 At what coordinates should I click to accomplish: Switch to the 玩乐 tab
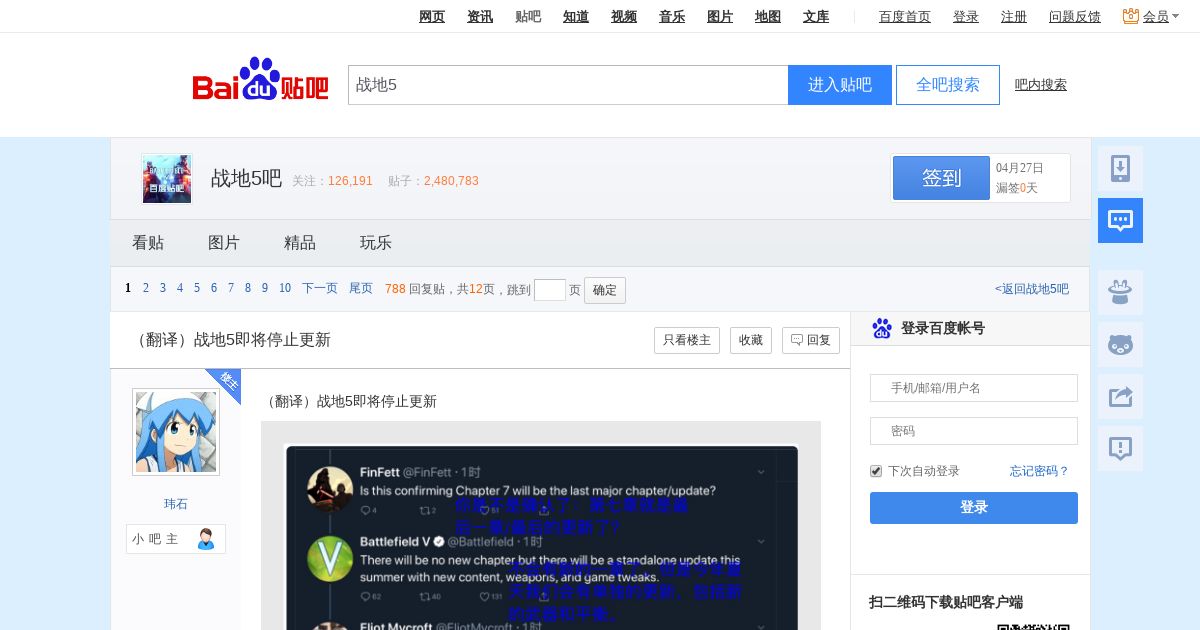coord(376,243)
